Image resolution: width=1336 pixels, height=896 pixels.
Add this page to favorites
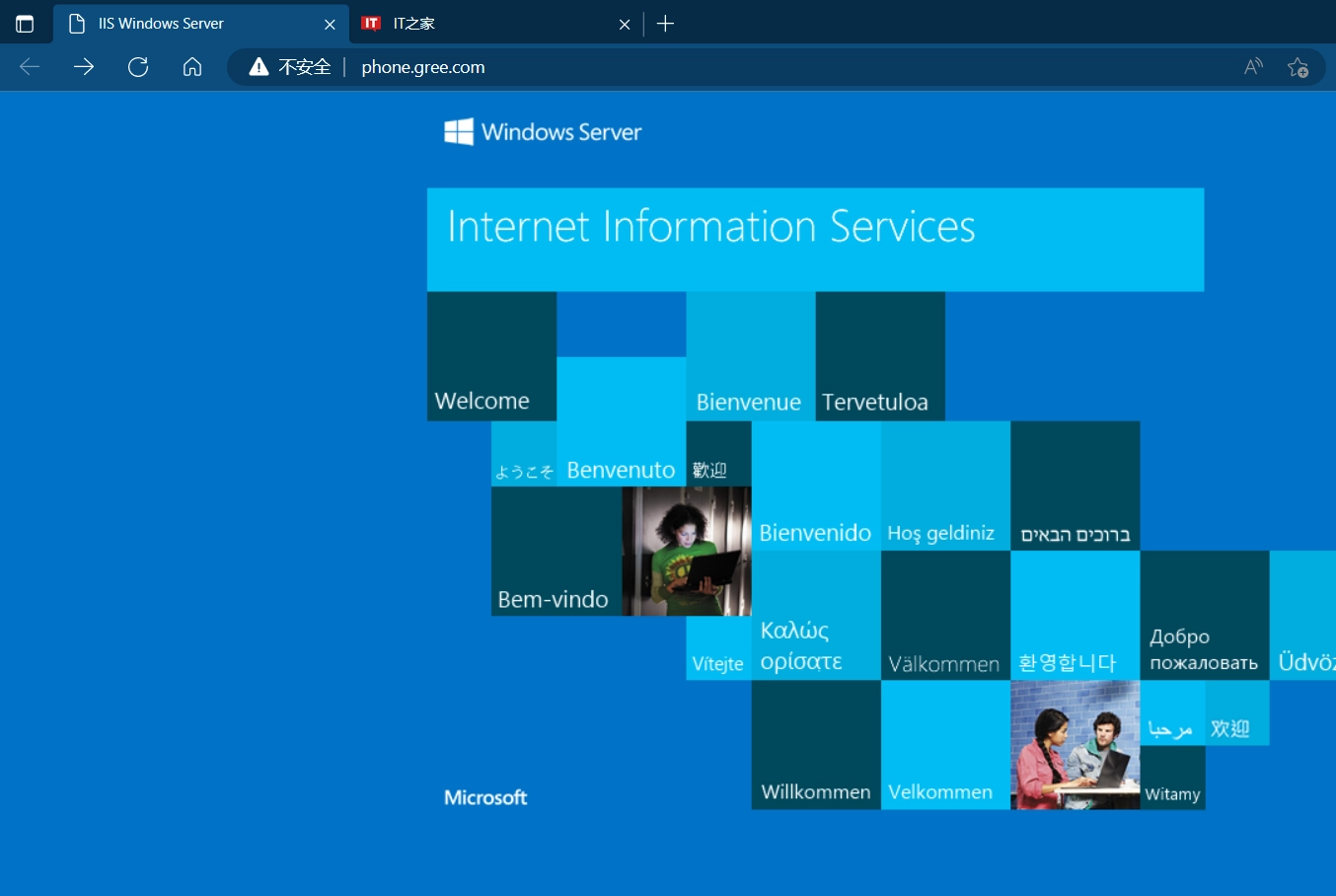[x=1298, y=67]
